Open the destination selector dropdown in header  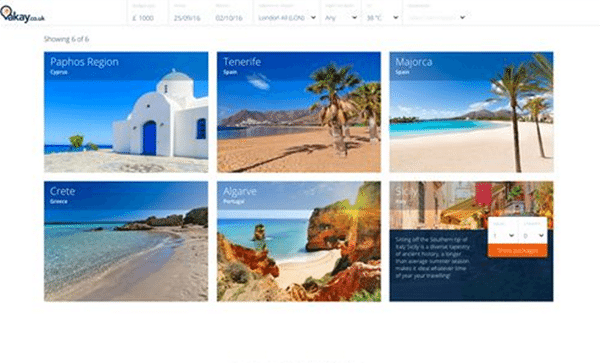click(436, 13)
